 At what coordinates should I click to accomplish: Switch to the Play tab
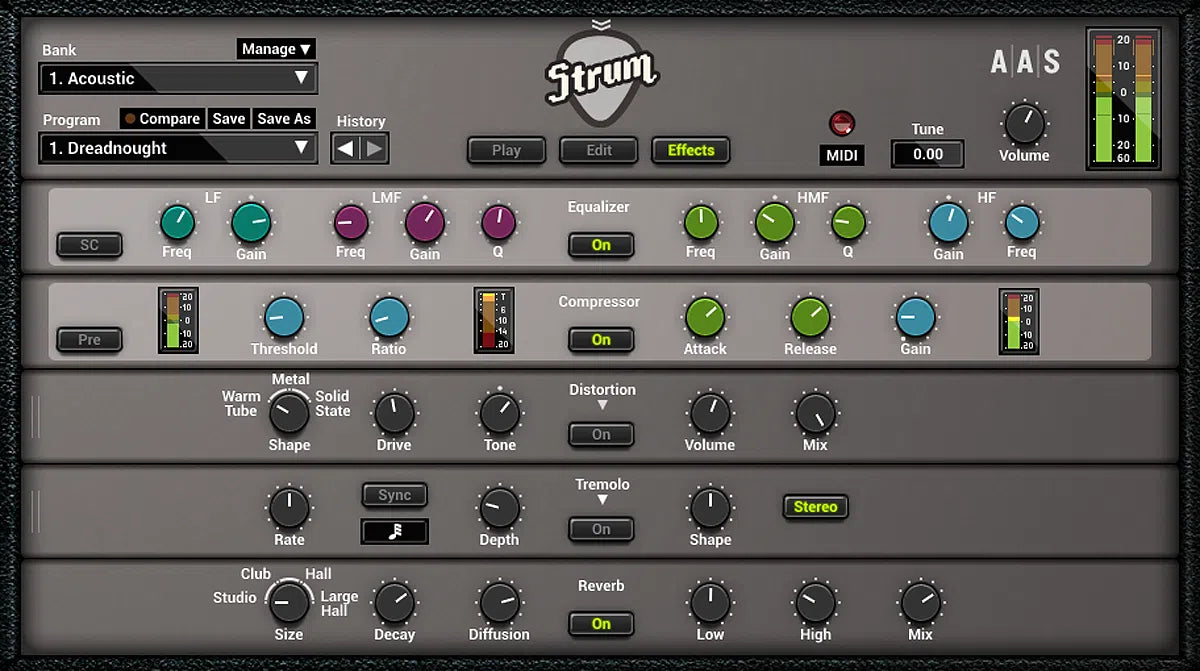(506, 151)
